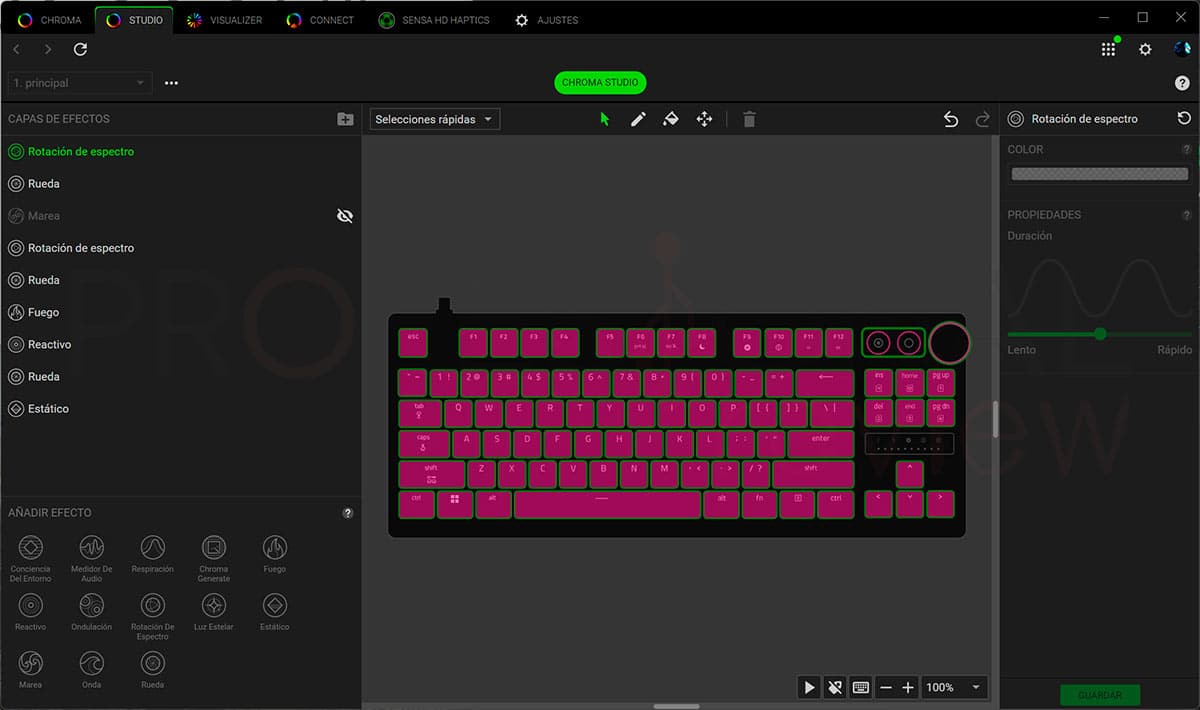
Task: Click the refresh icon
Action: click(80, 49)
